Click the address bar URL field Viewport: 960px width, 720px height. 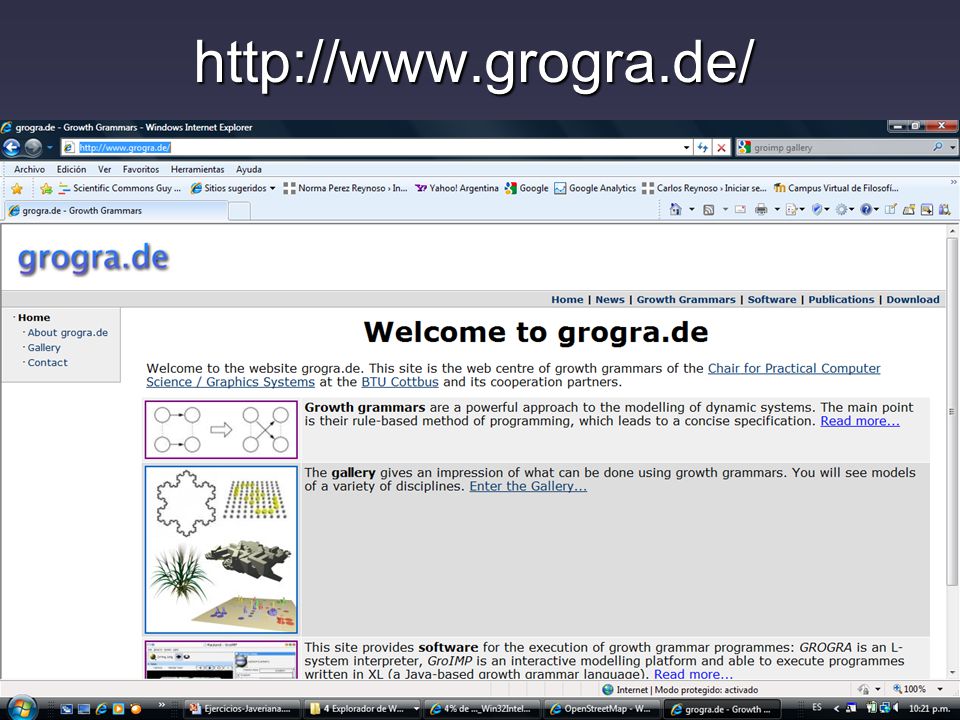(x=377, y=148)
